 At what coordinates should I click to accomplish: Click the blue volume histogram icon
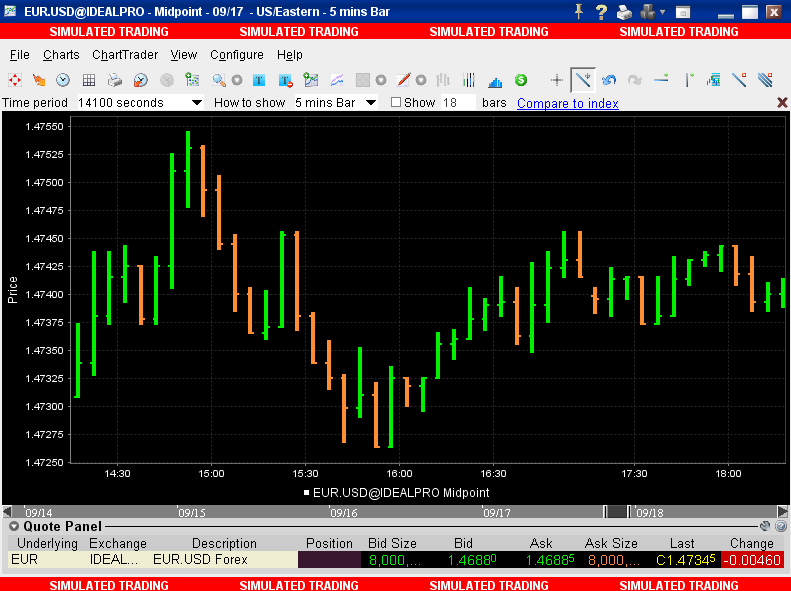(495, 81)
